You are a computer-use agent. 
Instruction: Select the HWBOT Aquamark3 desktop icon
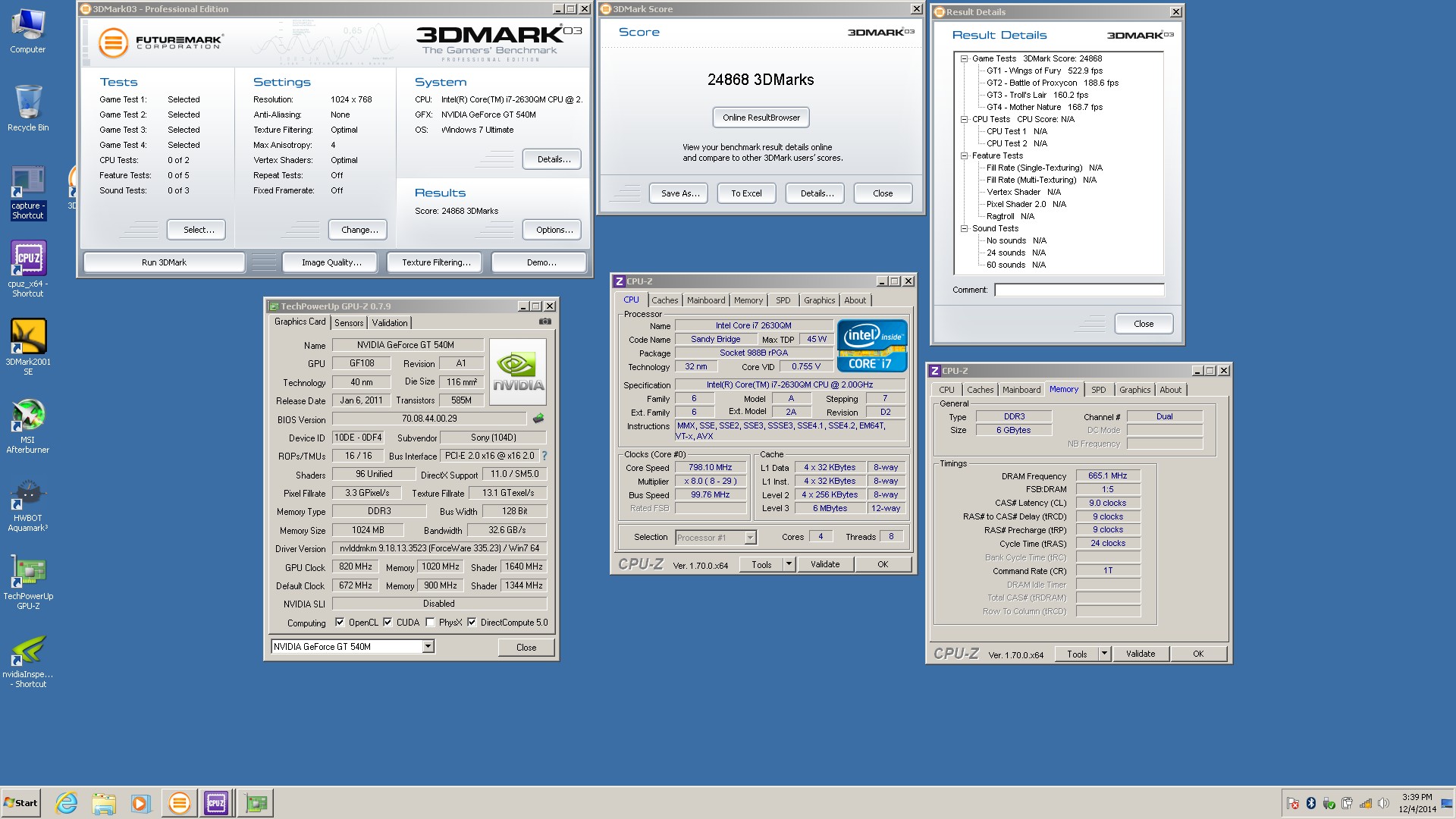(x=28, y=504)
